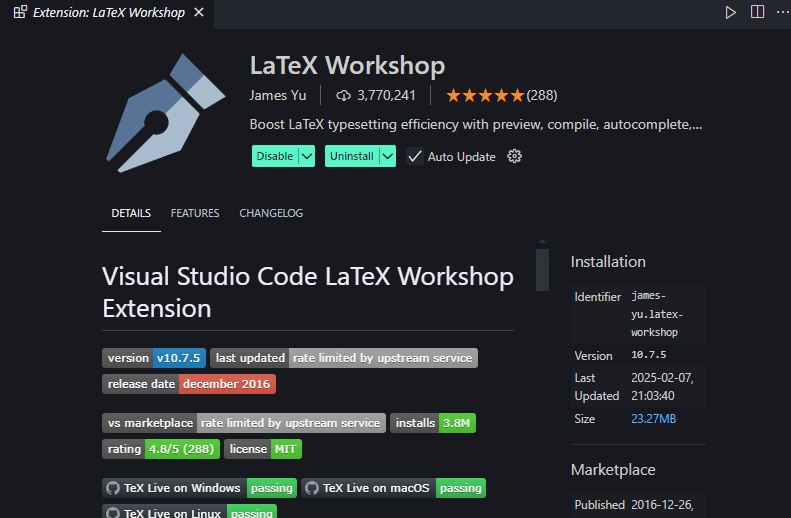
Task: Click the (288) ratings count
Action: pos(542,95)
